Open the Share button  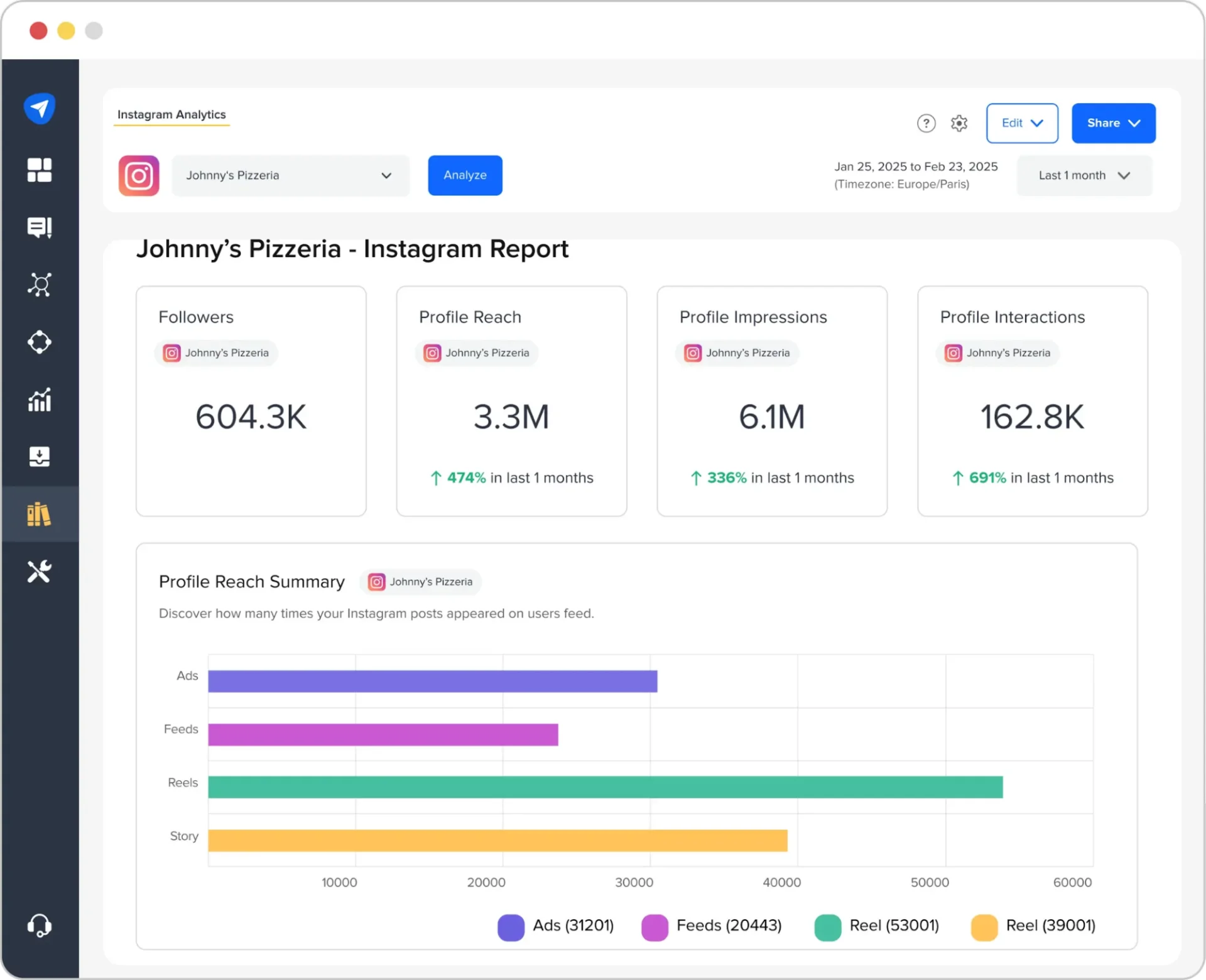[x=1113, y=123]
